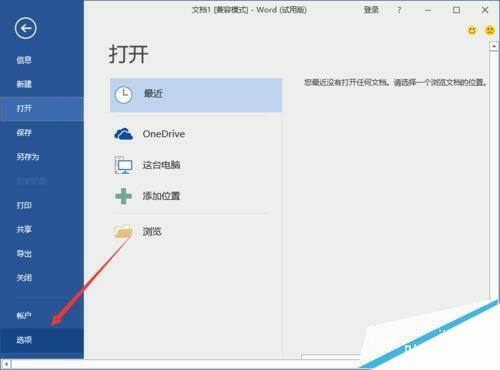The height and width of the screenshot is (370, 500).
Task: Click the horizontal scrollbar left arrow
Action: click(x=6, y=364)
